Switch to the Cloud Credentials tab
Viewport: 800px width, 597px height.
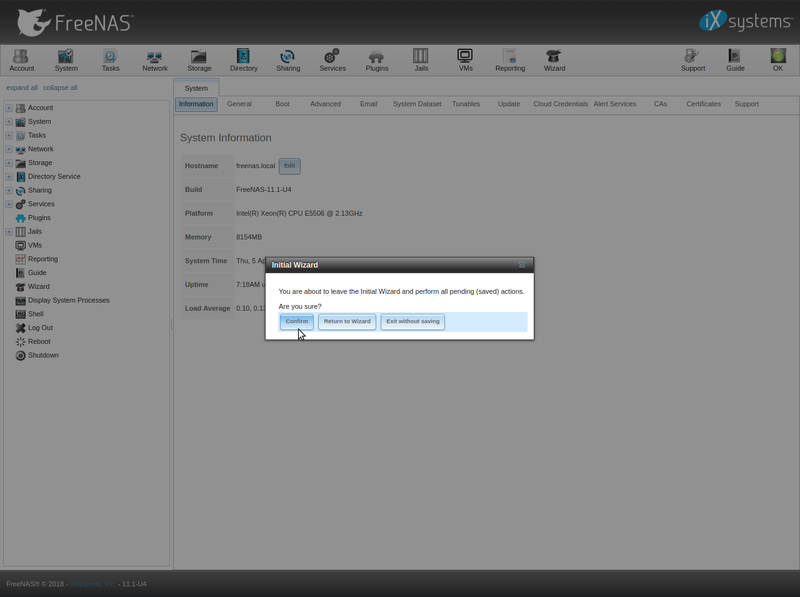tap(560, 104)
